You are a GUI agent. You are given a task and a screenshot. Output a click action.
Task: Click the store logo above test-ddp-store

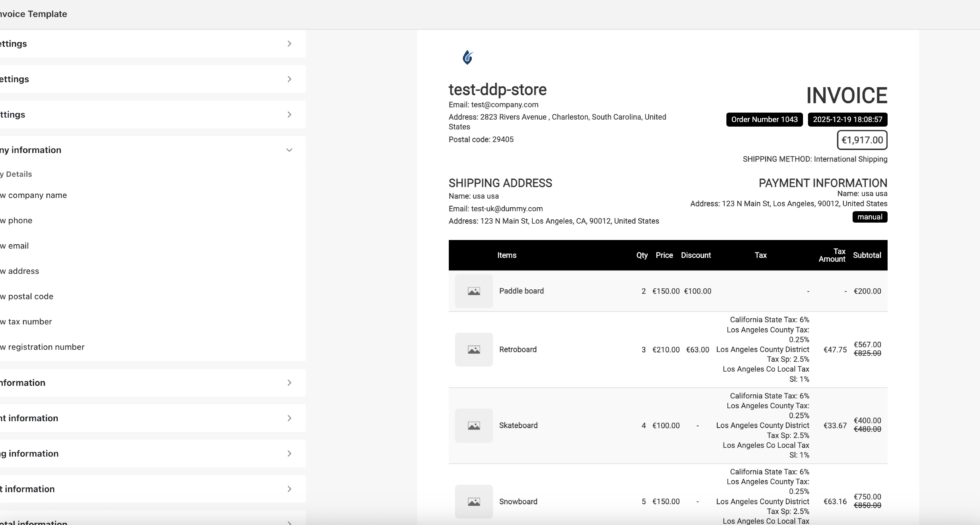467,58
